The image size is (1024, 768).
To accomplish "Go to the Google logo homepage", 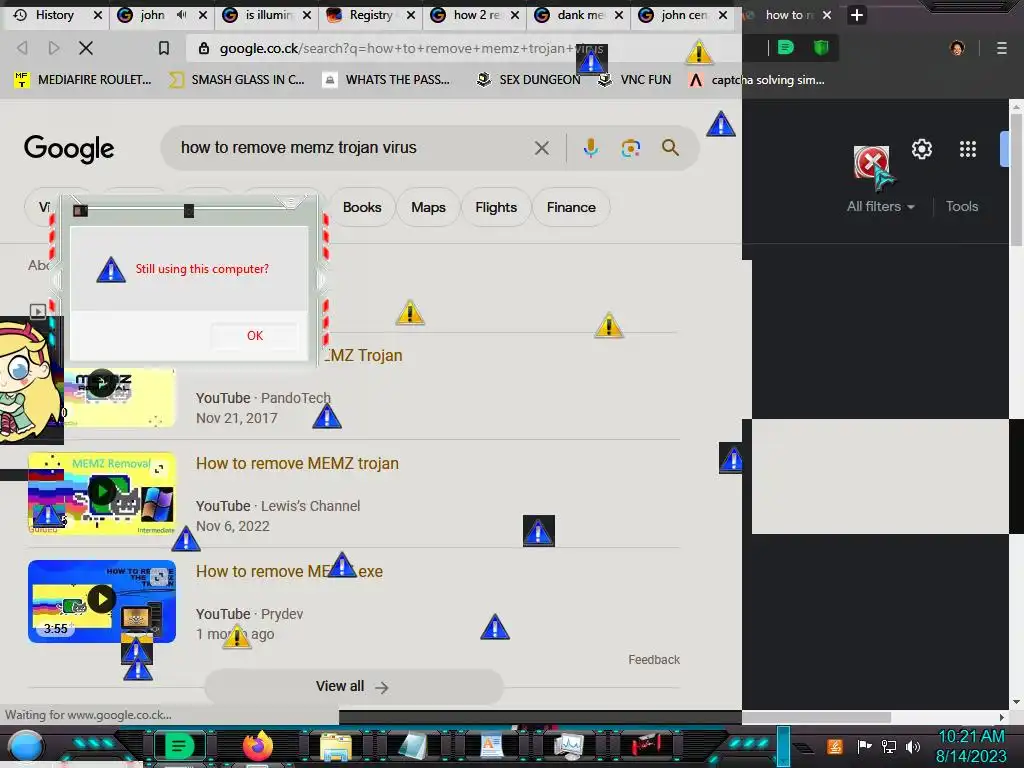I will click(69, 149).
